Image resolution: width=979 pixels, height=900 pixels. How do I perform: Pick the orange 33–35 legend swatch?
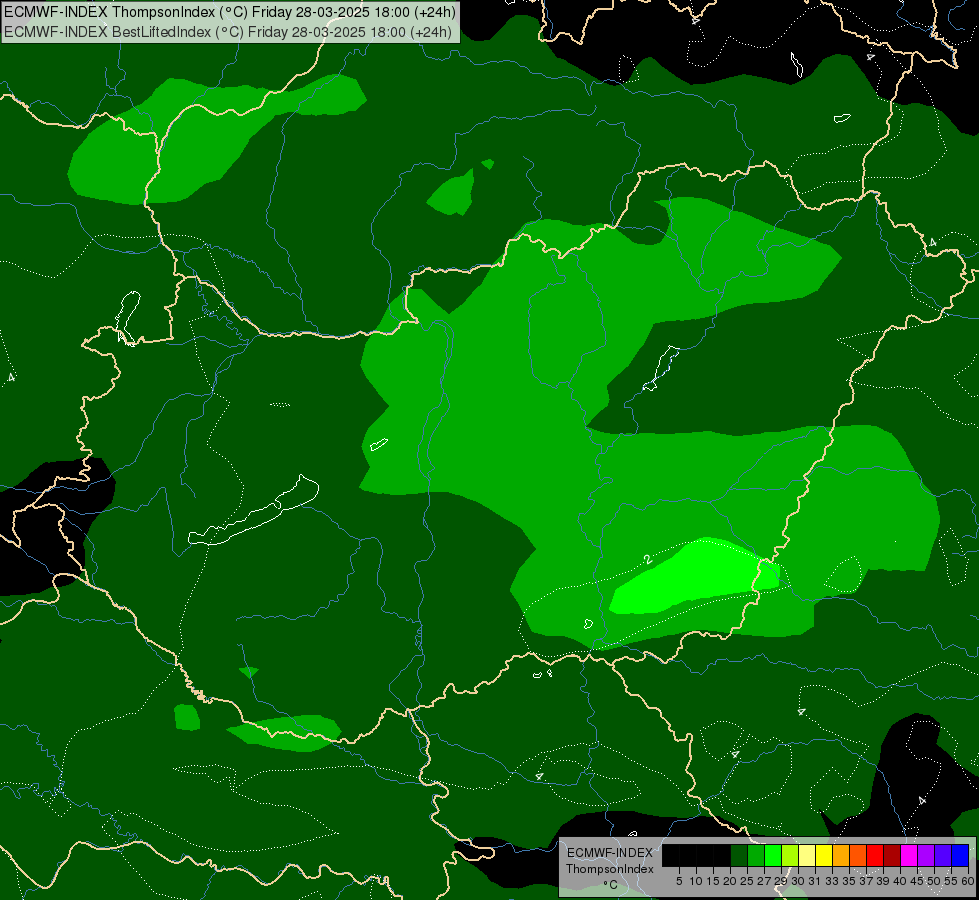(842, 855)
